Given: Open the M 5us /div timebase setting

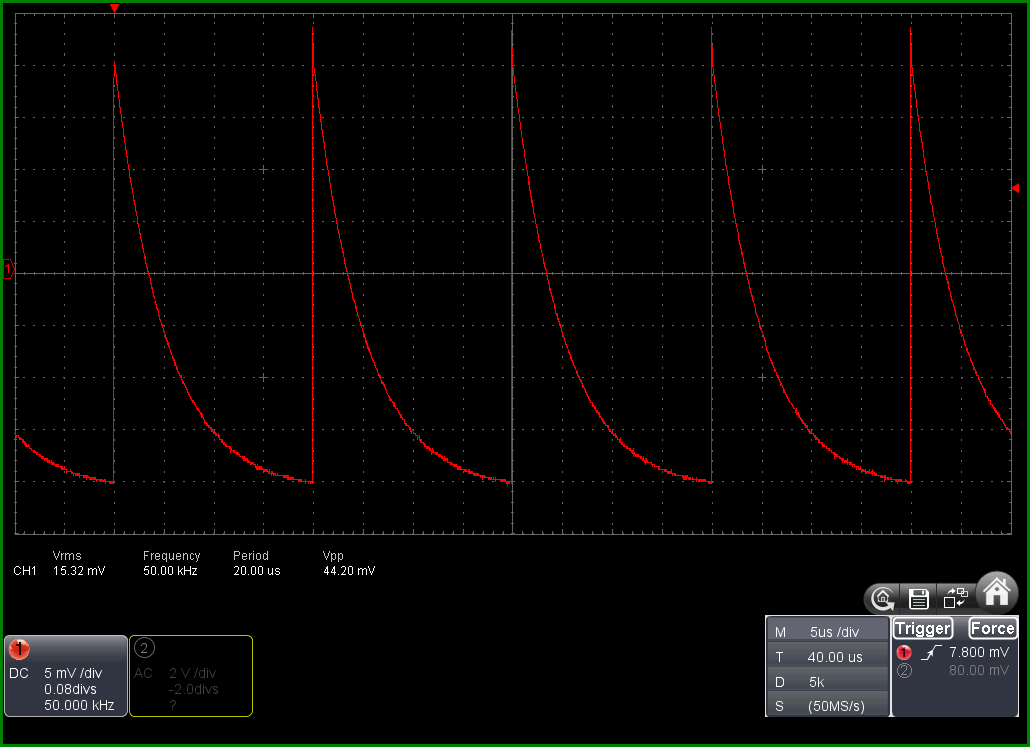Looking at the screenshot, I should point(828,631).
